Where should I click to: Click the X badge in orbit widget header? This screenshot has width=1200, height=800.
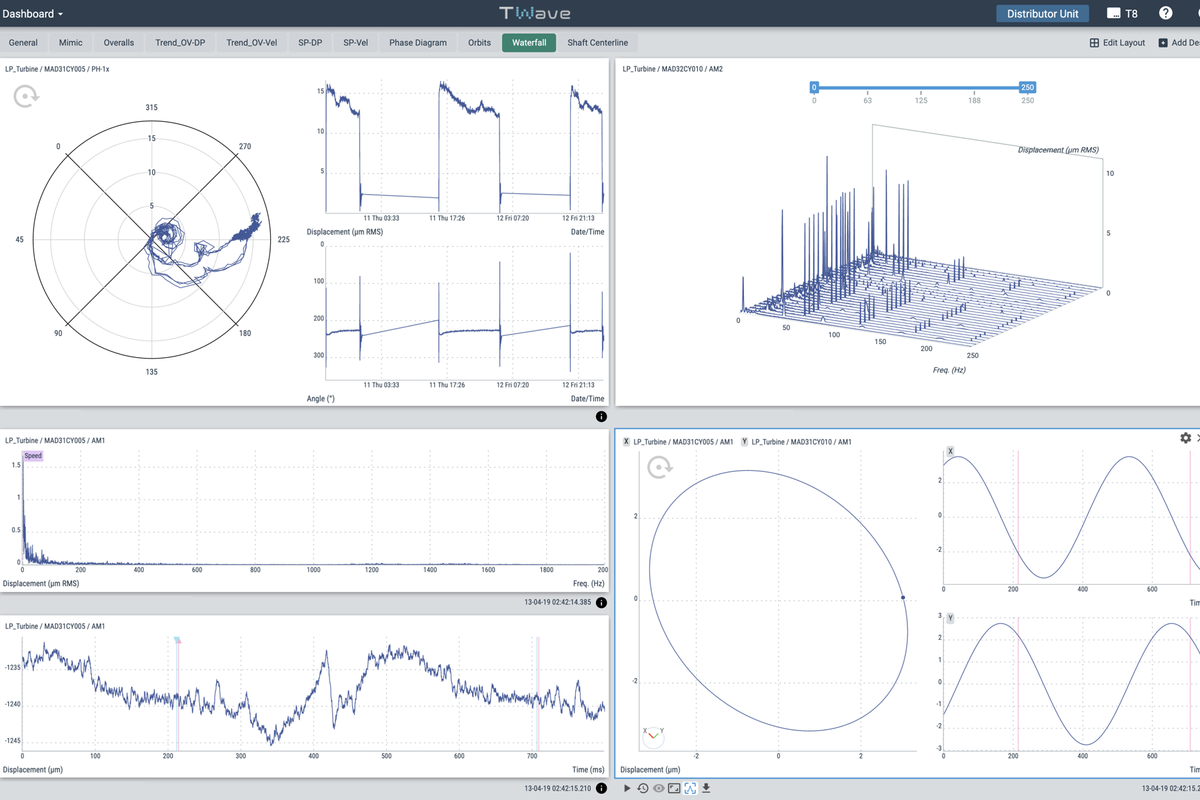626,441
